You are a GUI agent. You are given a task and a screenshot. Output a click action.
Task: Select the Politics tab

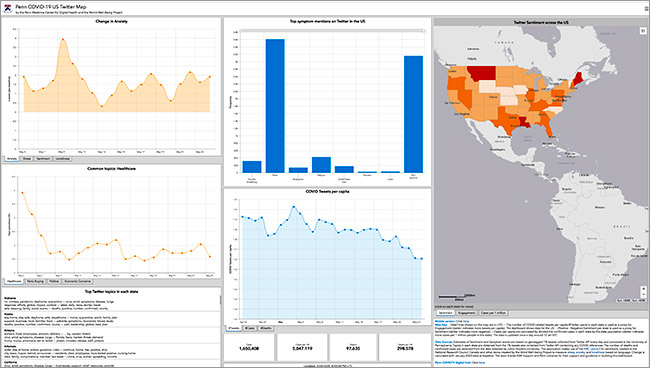pos(54,281)
